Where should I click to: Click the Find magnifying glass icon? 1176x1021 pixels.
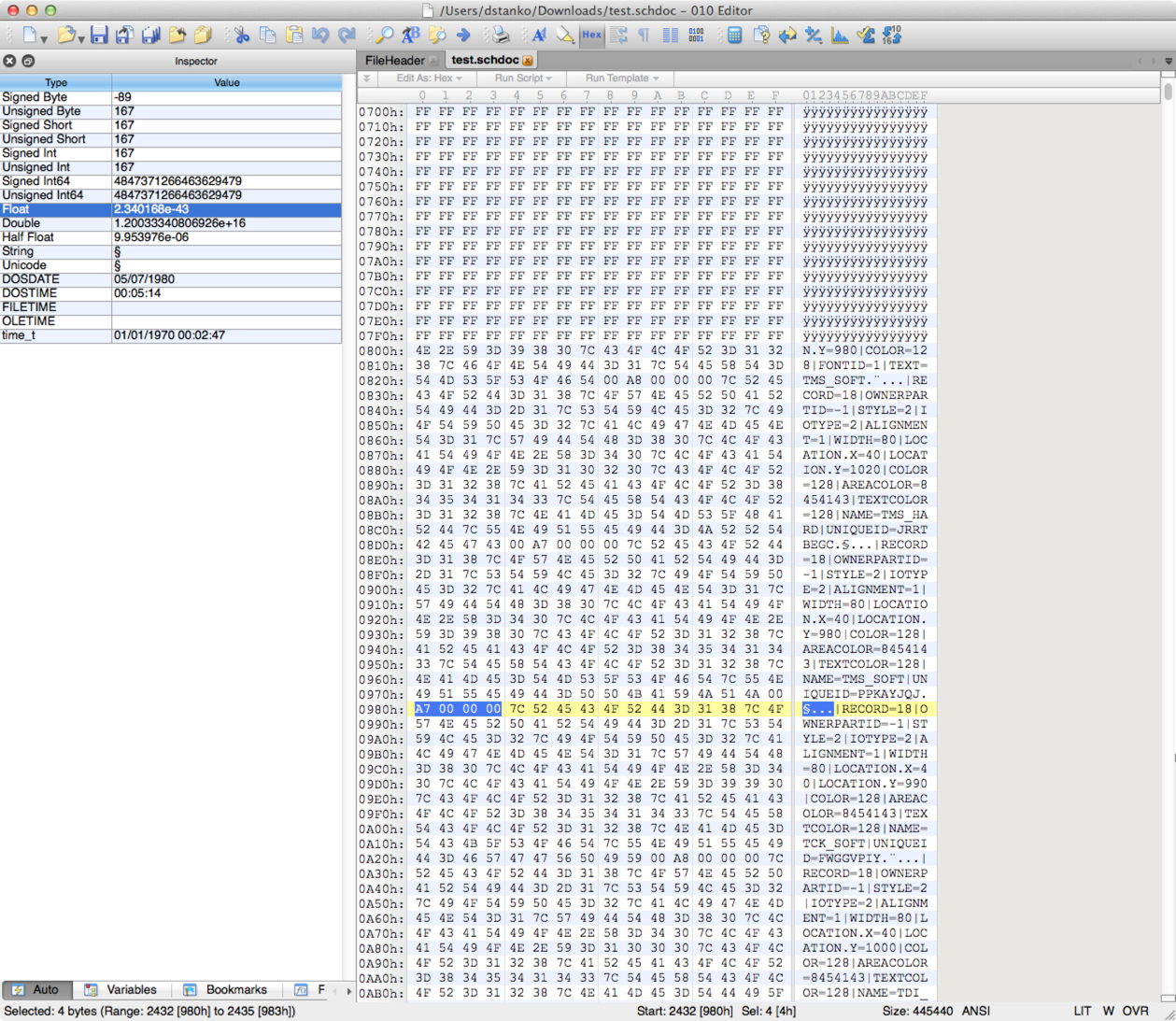tap(384, 35)
